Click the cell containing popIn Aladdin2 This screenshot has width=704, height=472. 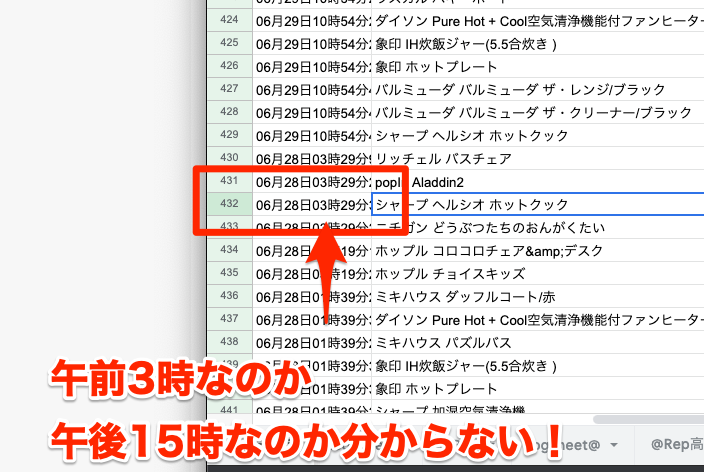pyautogui.click(x=538, y=182)
